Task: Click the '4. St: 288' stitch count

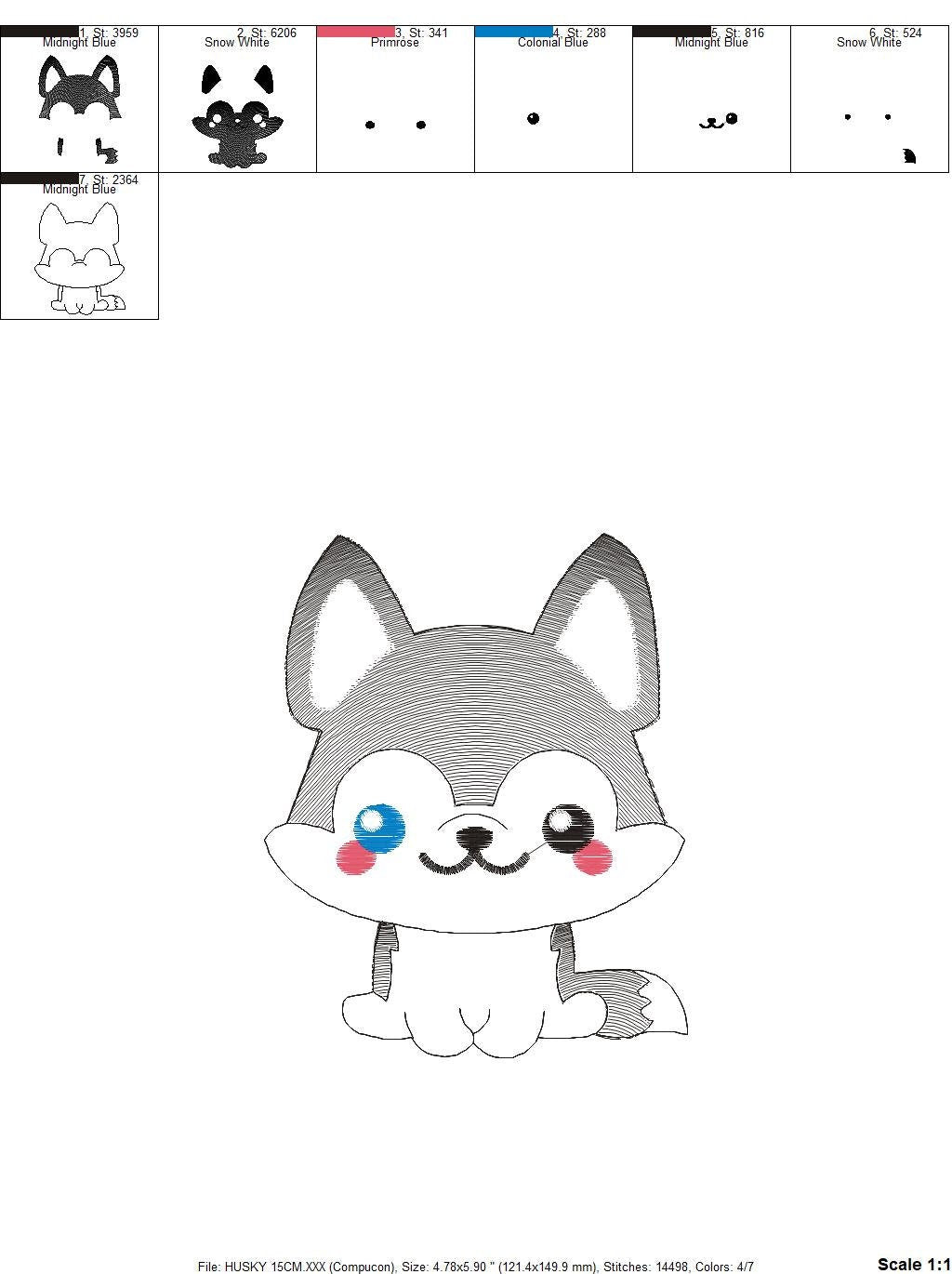Action: 580,33
